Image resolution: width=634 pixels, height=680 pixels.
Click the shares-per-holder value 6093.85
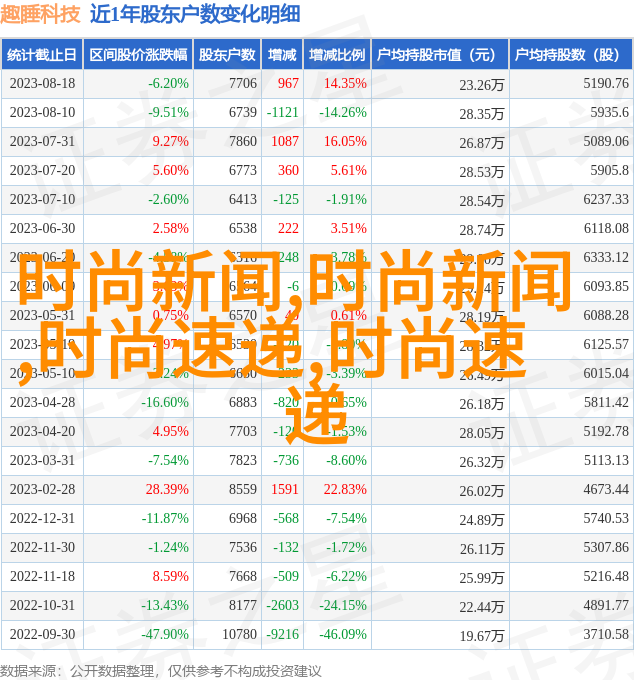tap(606, 287)
